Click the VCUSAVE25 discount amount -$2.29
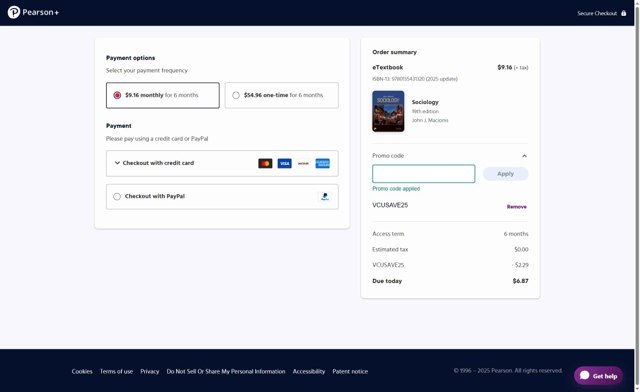Image resolution: width=640 pixels, height=392 pixels. tap(520, 265)
